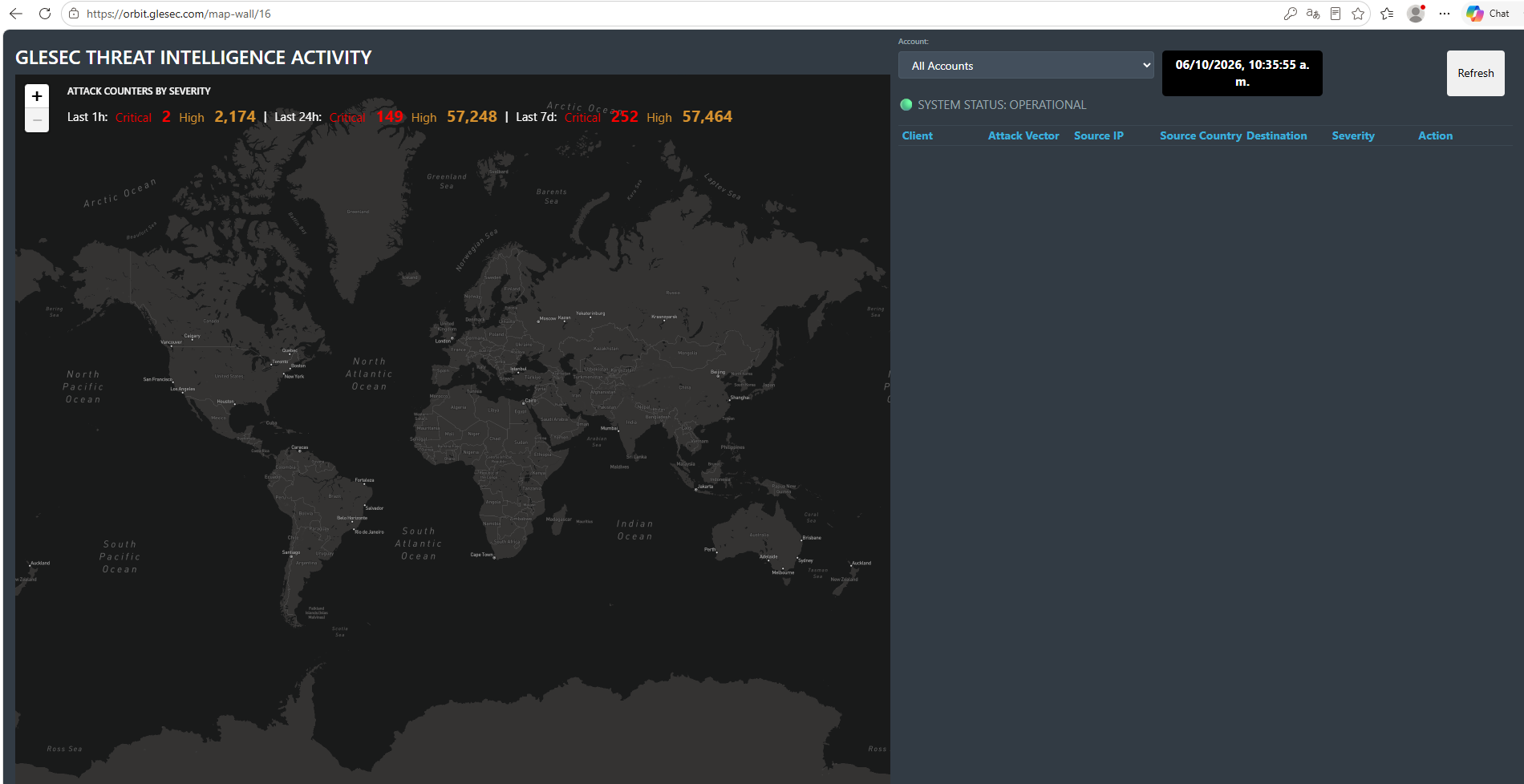
Task: Open the immersive reader icon in the address bar
Action: pyautogui.click(x=1336, y=14)
